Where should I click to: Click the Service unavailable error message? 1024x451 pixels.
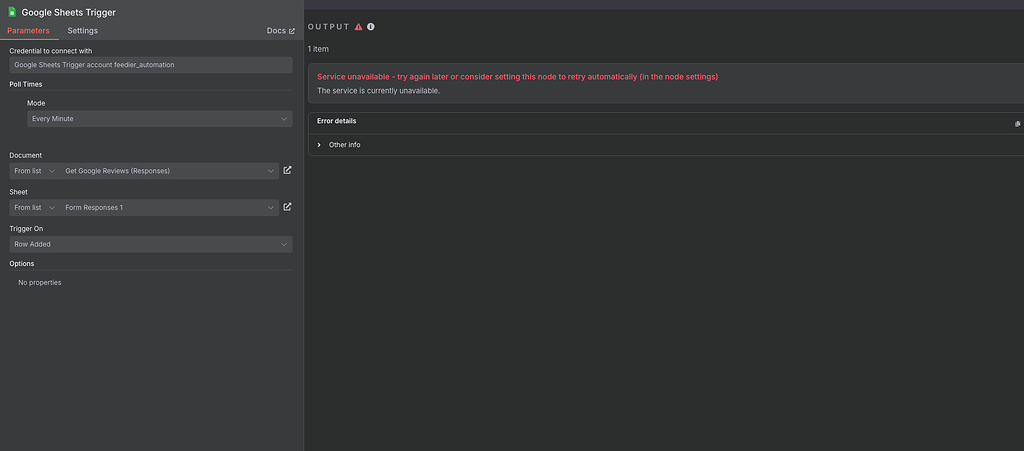pos(517,77)
